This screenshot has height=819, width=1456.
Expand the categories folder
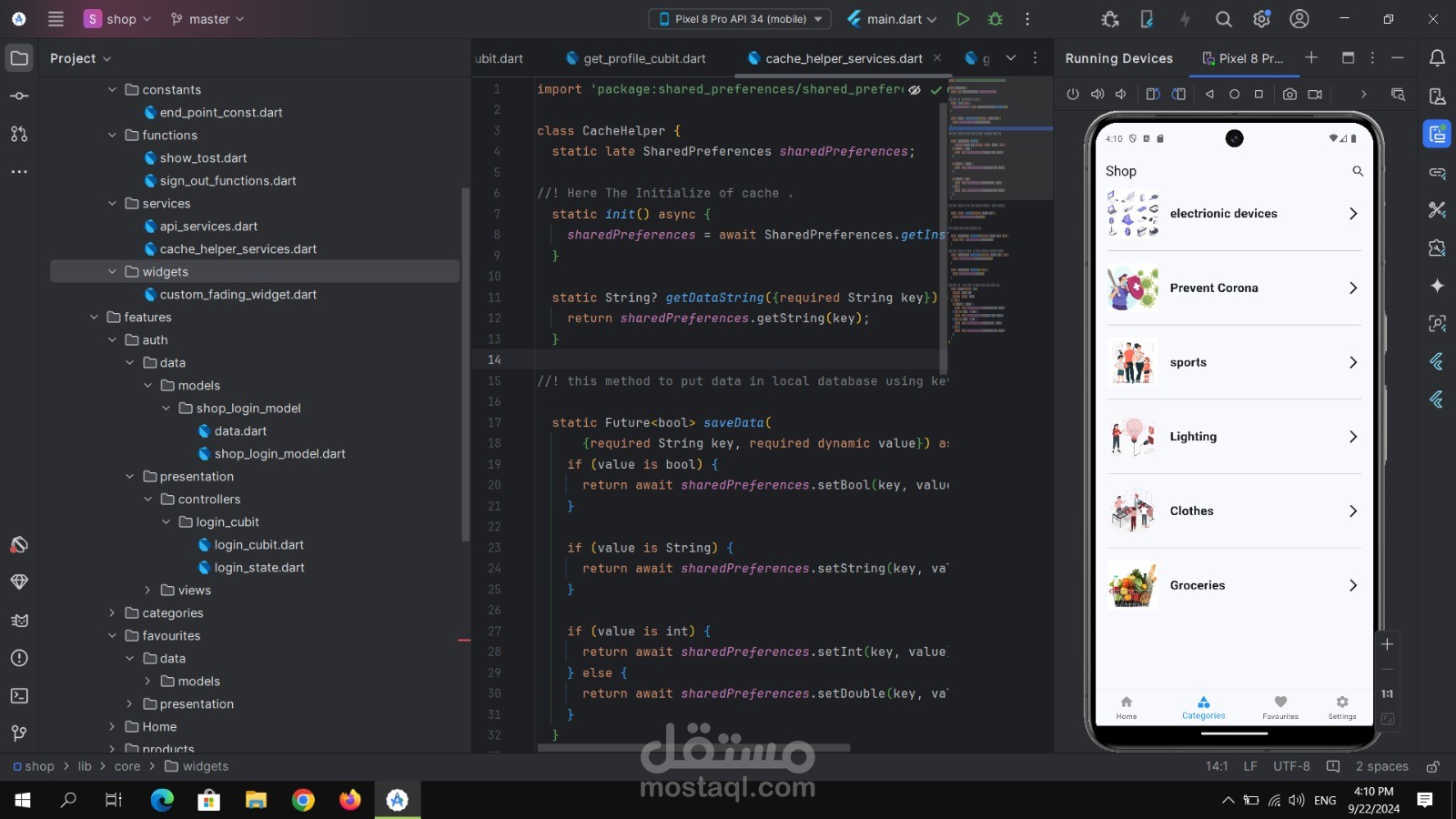[112, 612]
